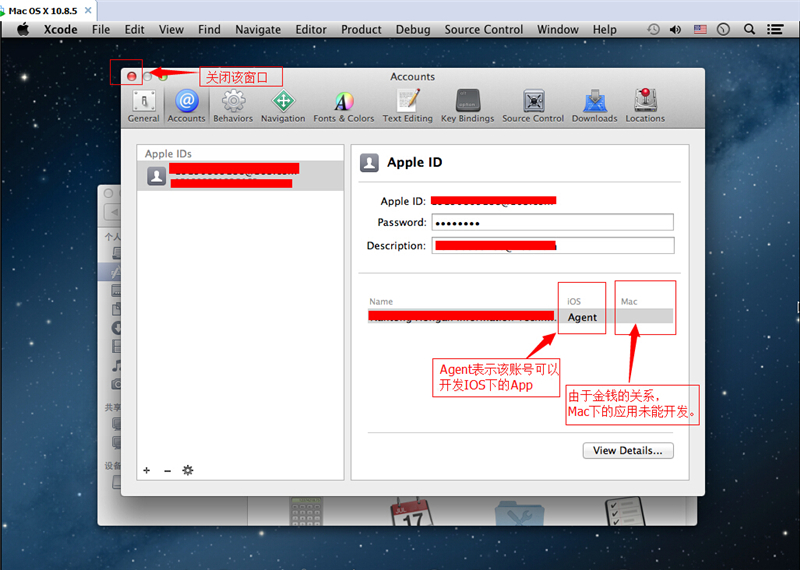
Task: Select the team row with Agent role
Action: [520, 317]
